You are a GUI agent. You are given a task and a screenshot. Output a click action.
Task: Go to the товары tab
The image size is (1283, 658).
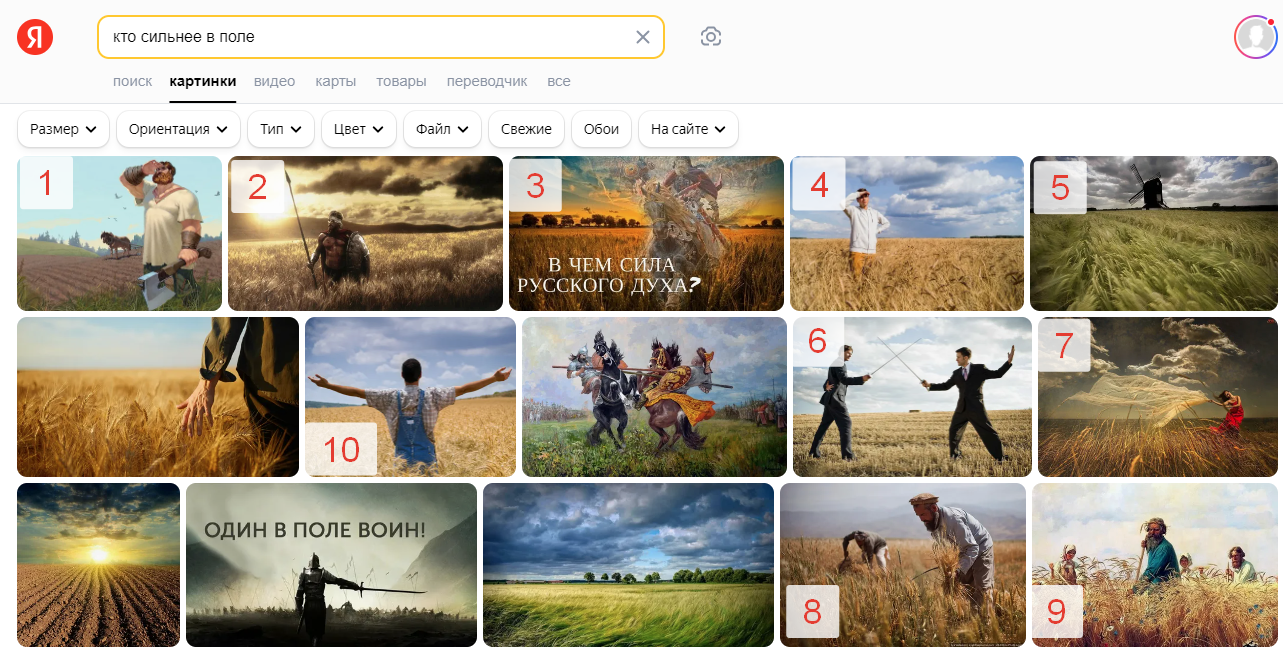point(401,81)
